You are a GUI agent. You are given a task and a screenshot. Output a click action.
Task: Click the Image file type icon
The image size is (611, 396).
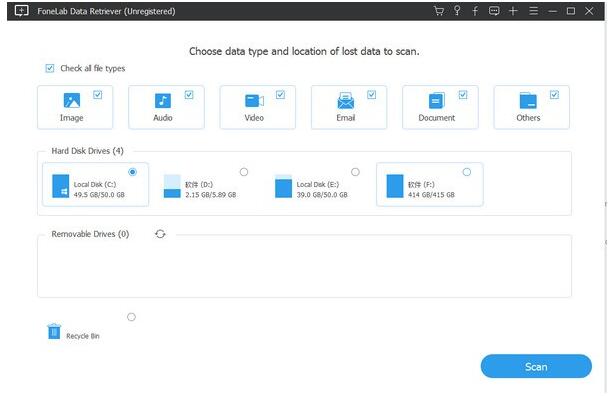(72, 100)
